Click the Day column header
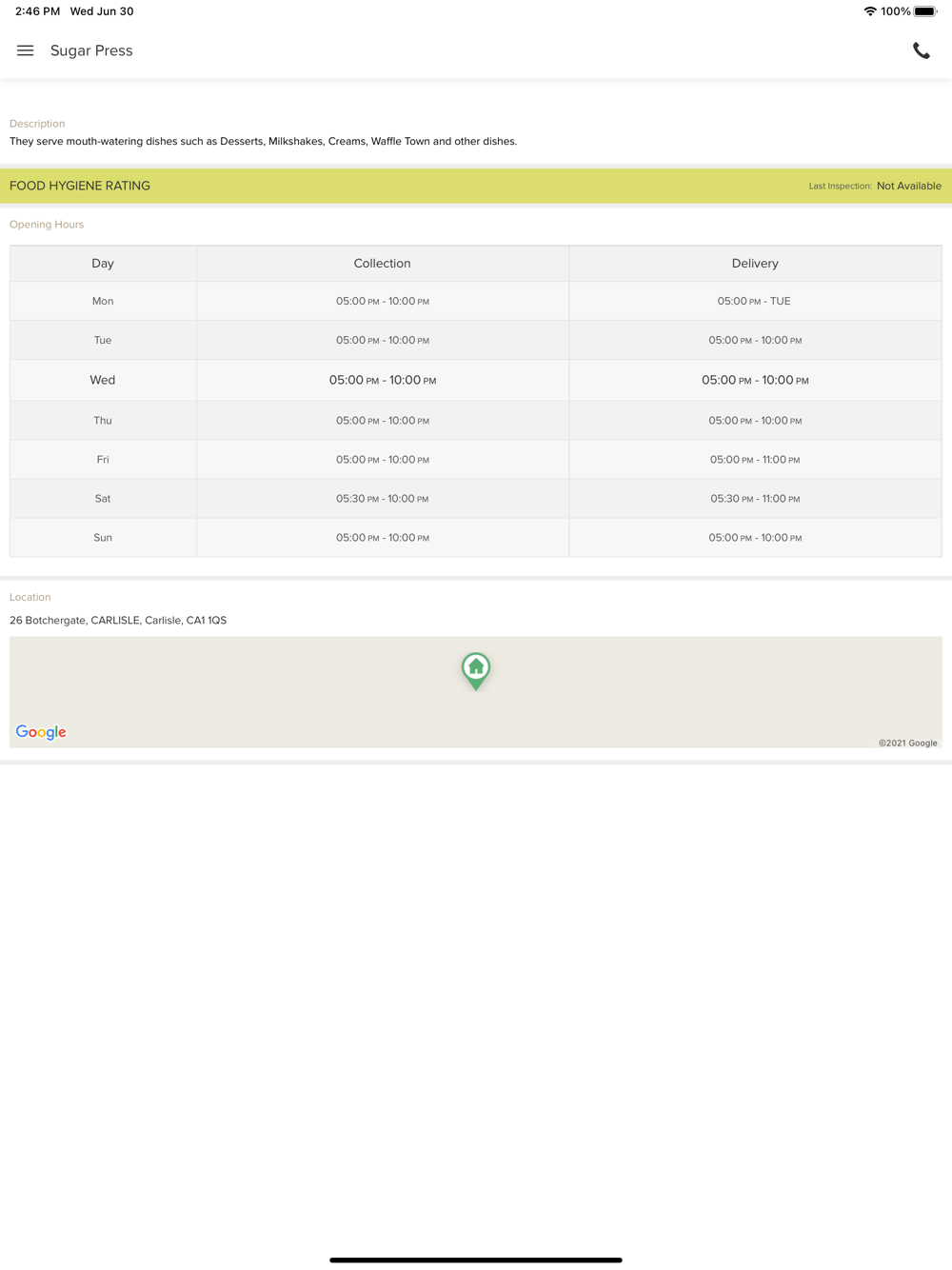Image resolution: width=952 pixels, height=1270 pixels. [x=103, y=264]
